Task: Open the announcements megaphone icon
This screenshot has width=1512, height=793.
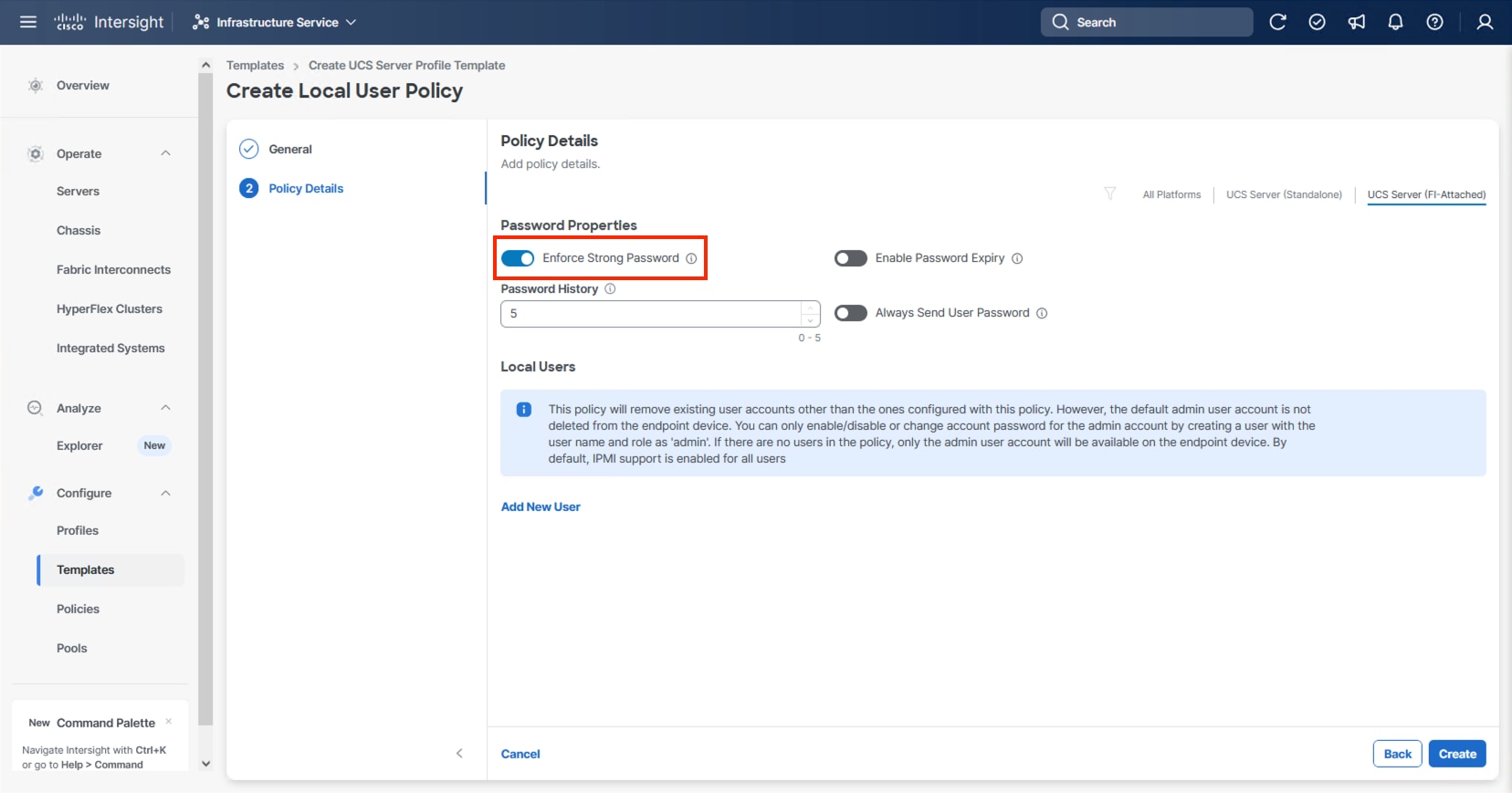Action: [1357, 22]
